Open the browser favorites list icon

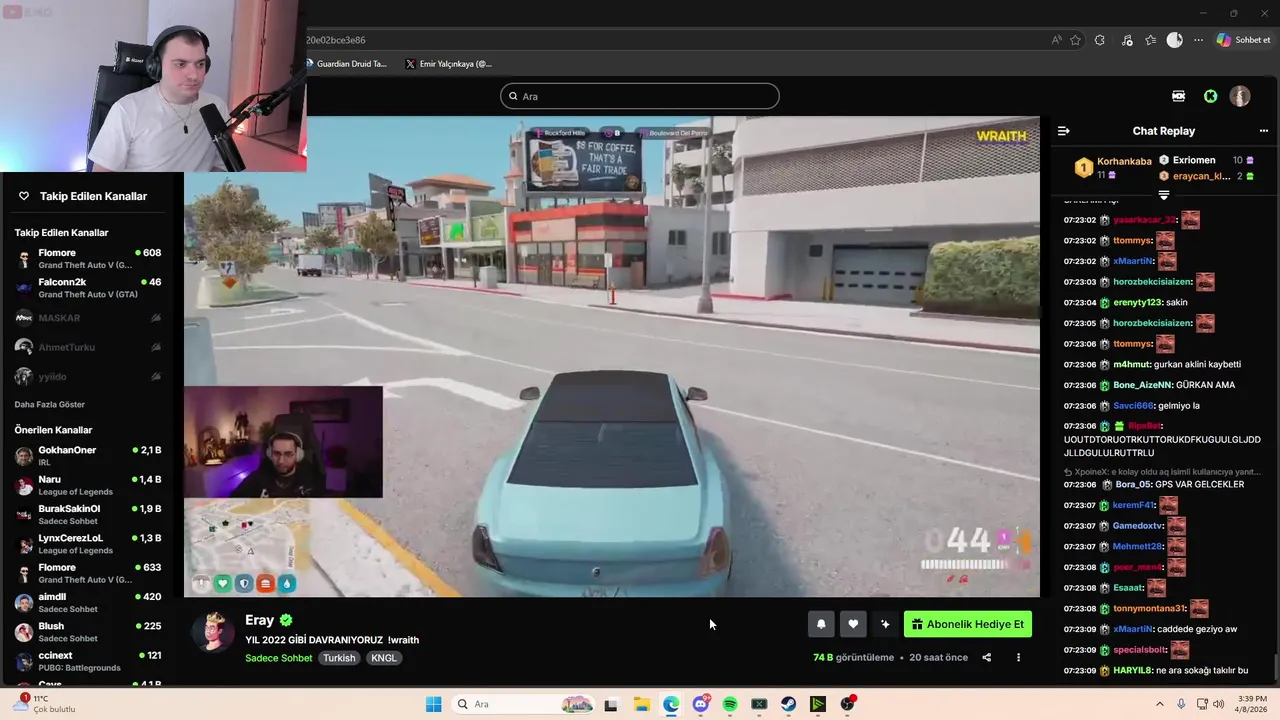(x=1151, y=40)
